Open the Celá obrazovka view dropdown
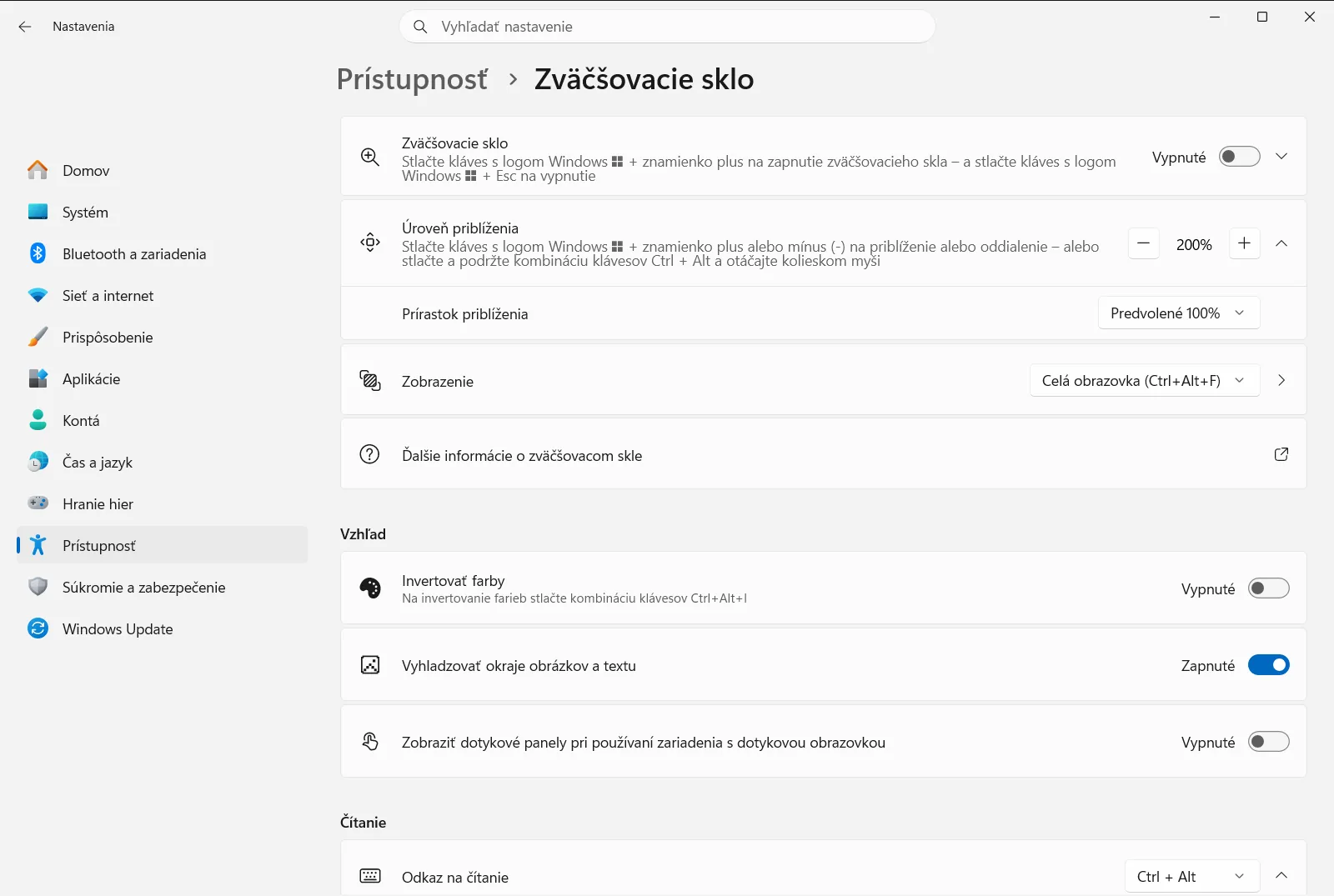 1145,381
